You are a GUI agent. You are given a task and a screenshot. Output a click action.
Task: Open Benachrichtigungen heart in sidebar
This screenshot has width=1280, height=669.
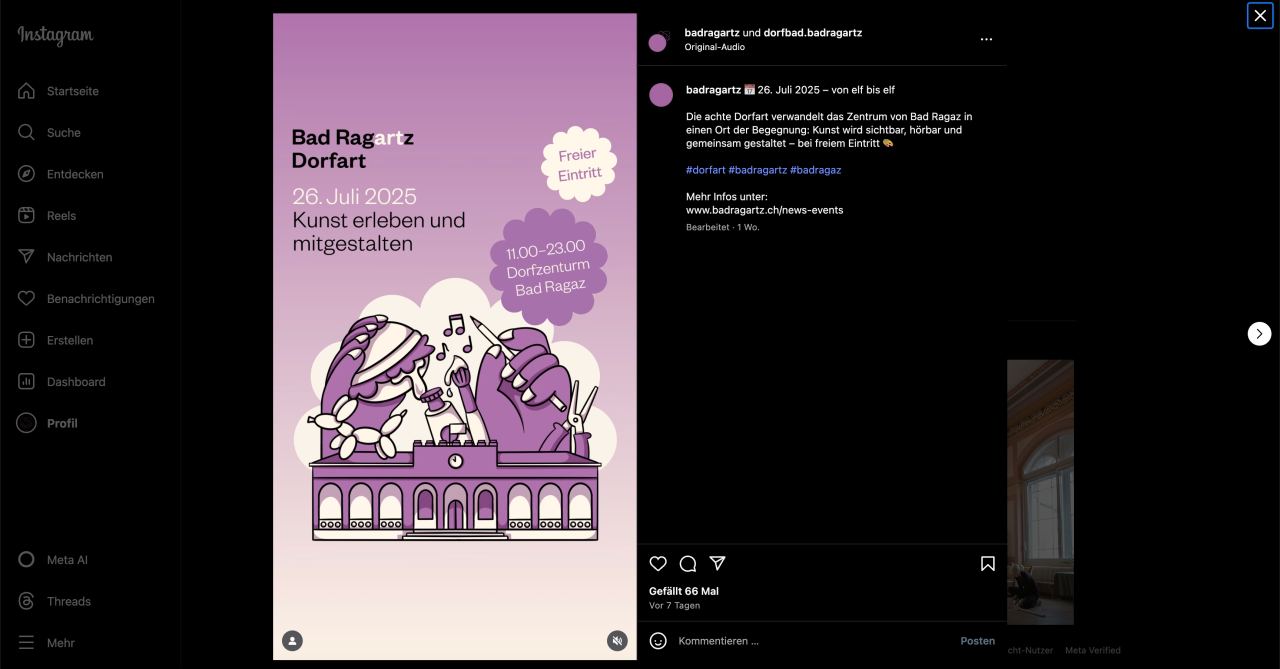(x=86, y=299)
